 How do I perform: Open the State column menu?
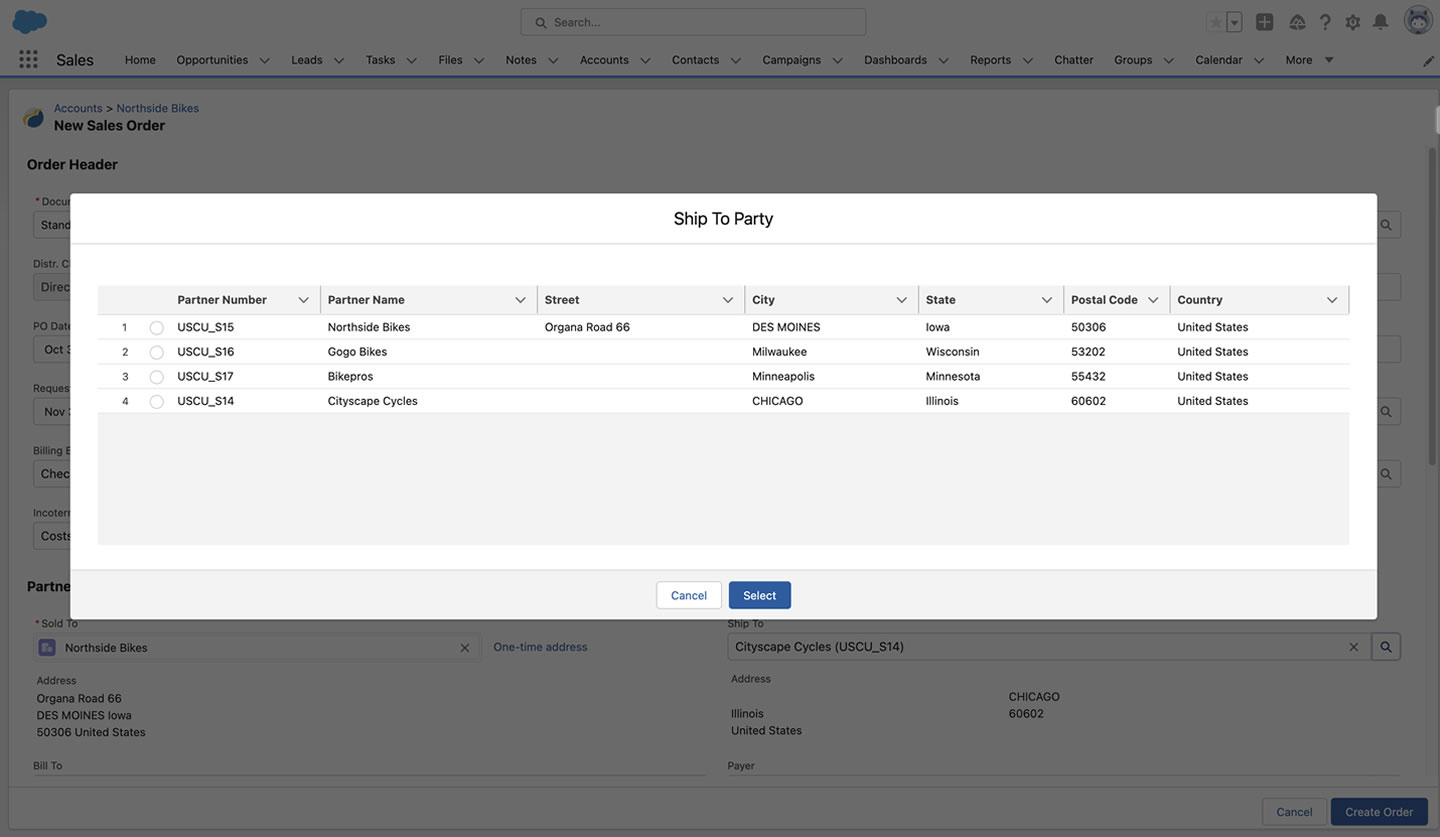point(1047,300)
